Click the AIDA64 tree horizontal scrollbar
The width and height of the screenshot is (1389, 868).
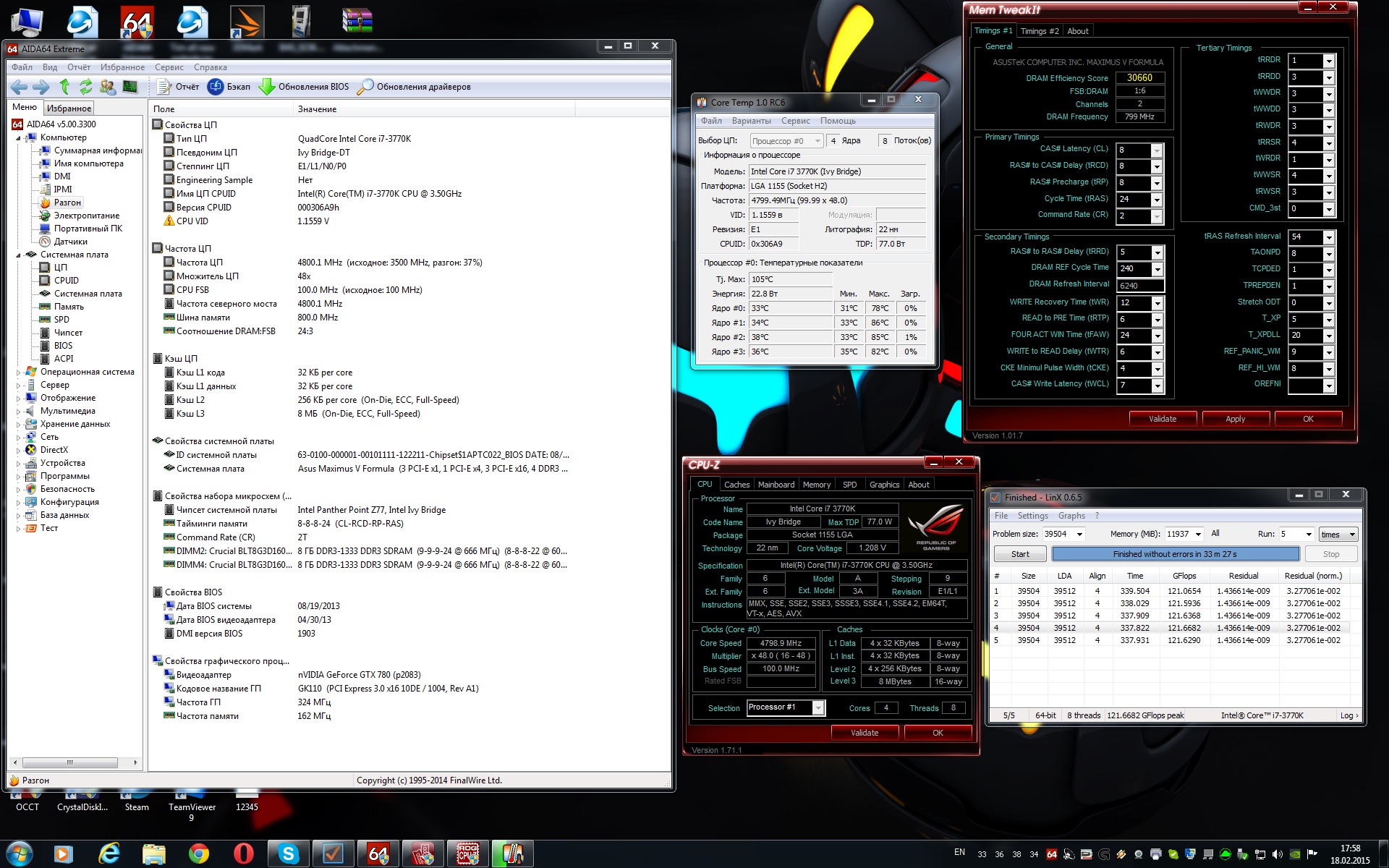(69, 762)
